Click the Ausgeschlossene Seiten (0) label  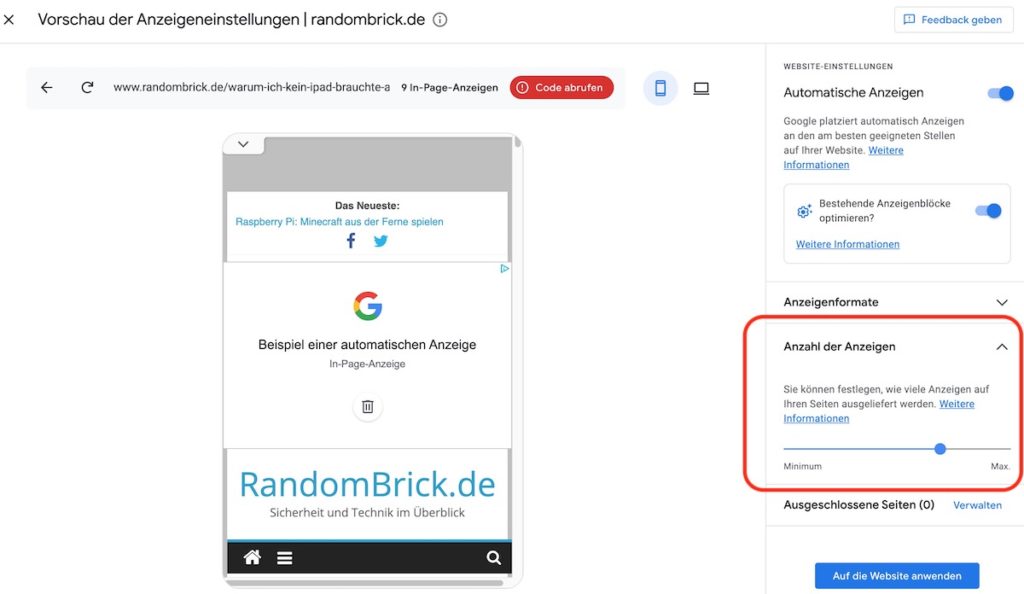pos(859,505)
